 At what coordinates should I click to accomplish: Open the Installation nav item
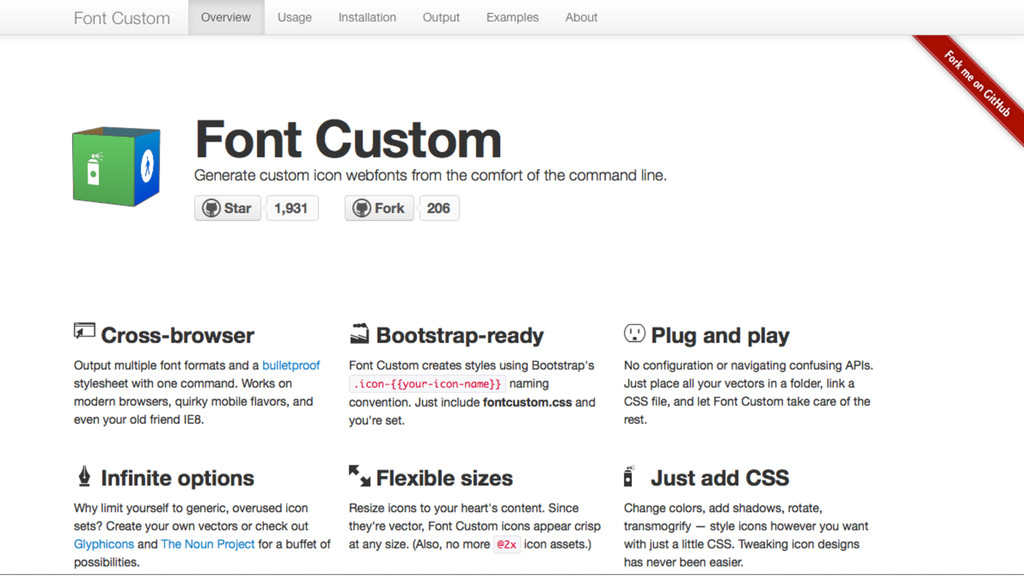[x=367, y=18]
